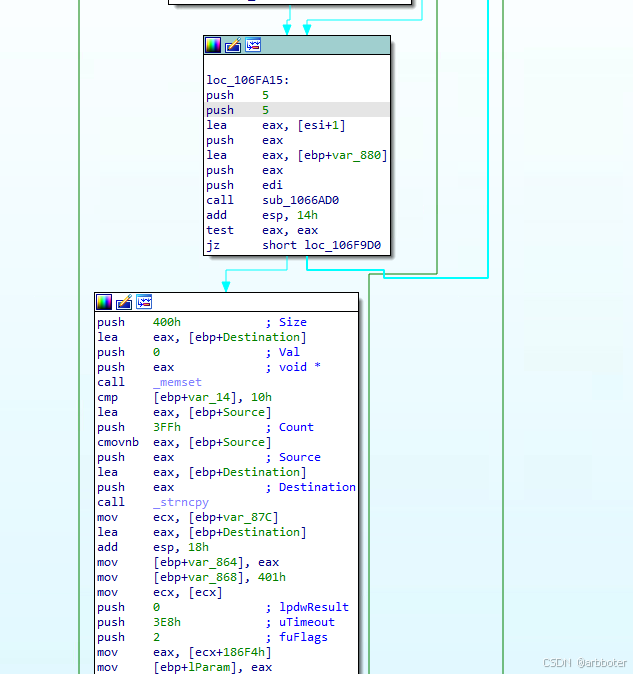Click the '; lpdwResult' comment
This screenshot has height=674, width=633.
pos(307,607)
